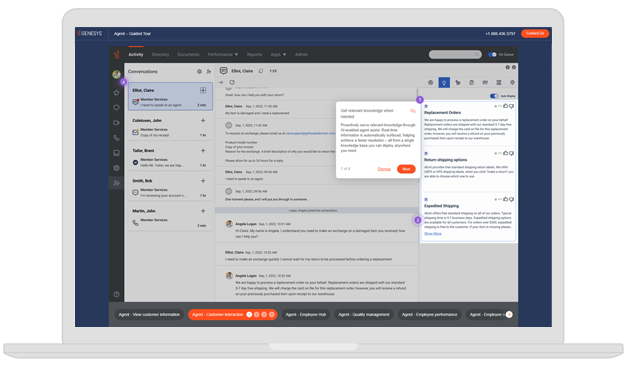This screenshot has height=365, width=626.
Task: Toggle the On Queue switch
Action: click(x=492, y=54)
